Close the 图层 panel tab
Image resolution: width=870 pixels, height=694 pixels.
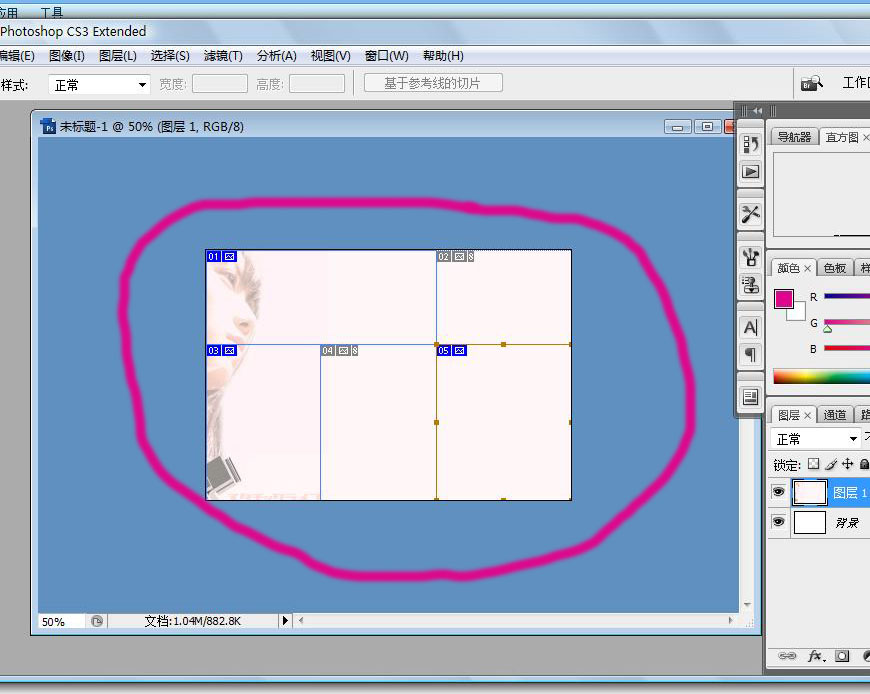click(807, 415)
